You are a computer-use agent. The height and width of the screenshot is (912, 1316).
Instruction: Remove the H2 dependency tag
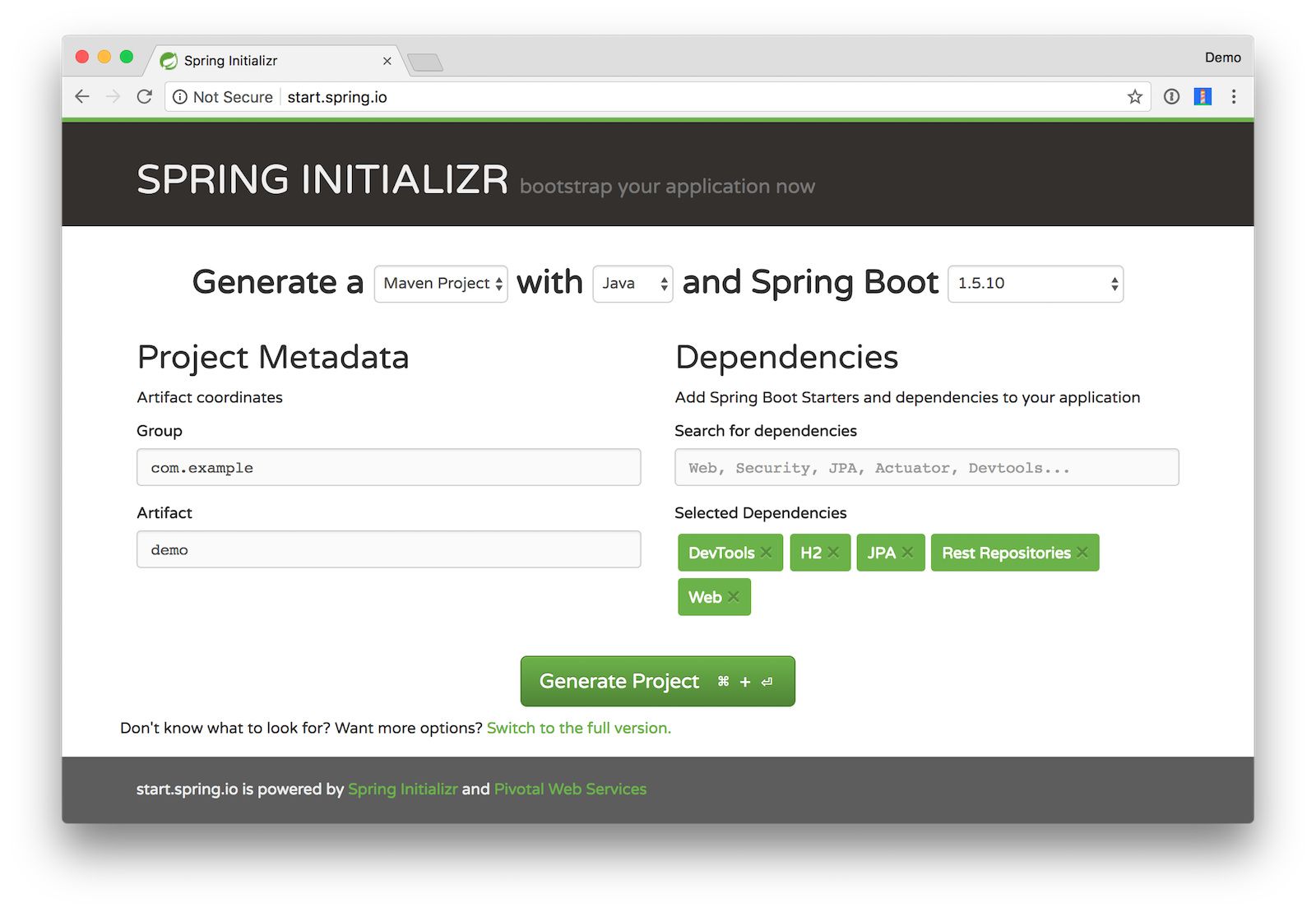tap(833, 553)
